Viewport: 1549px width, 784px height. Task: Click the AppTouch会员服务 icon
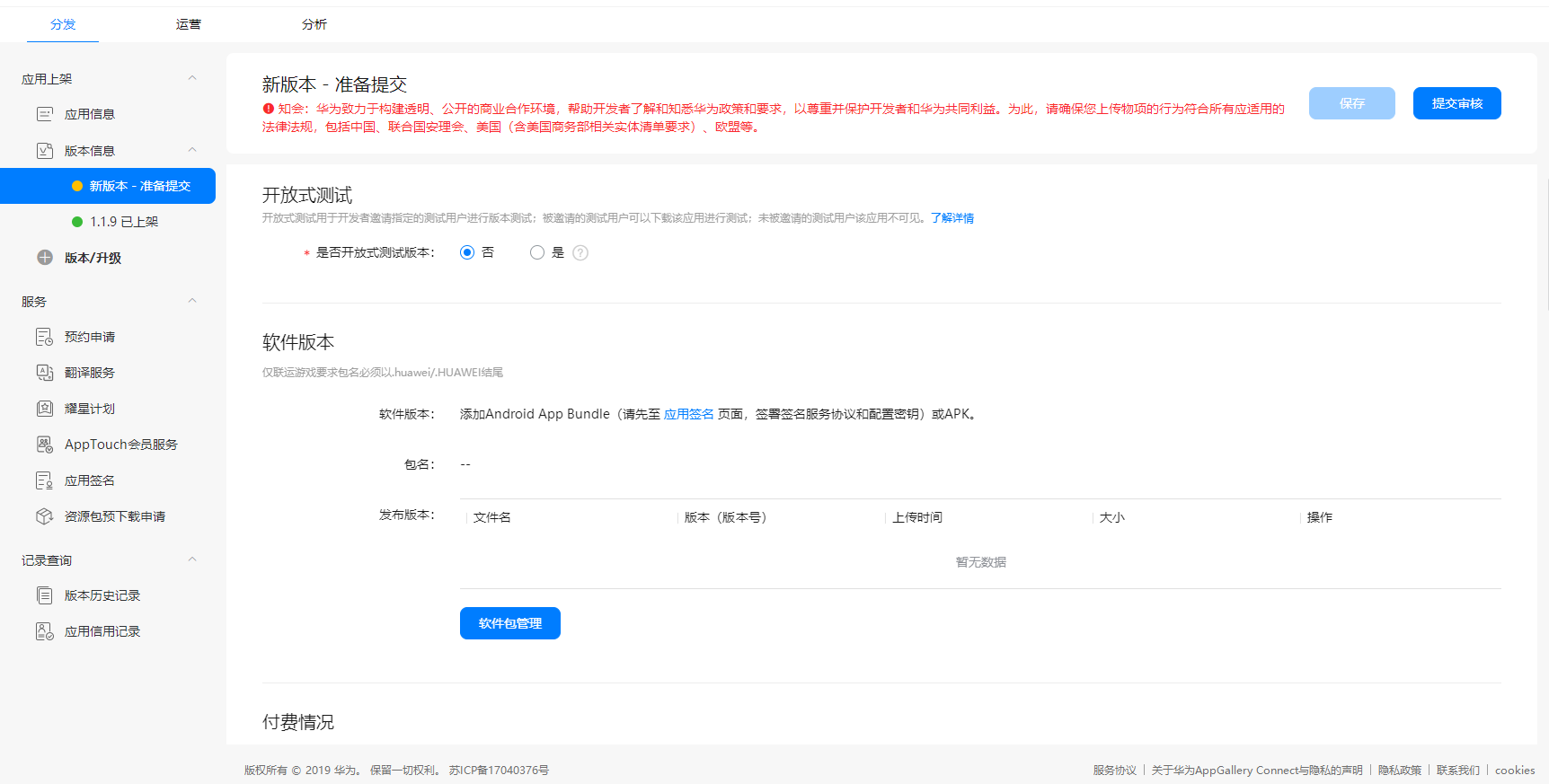45,445
